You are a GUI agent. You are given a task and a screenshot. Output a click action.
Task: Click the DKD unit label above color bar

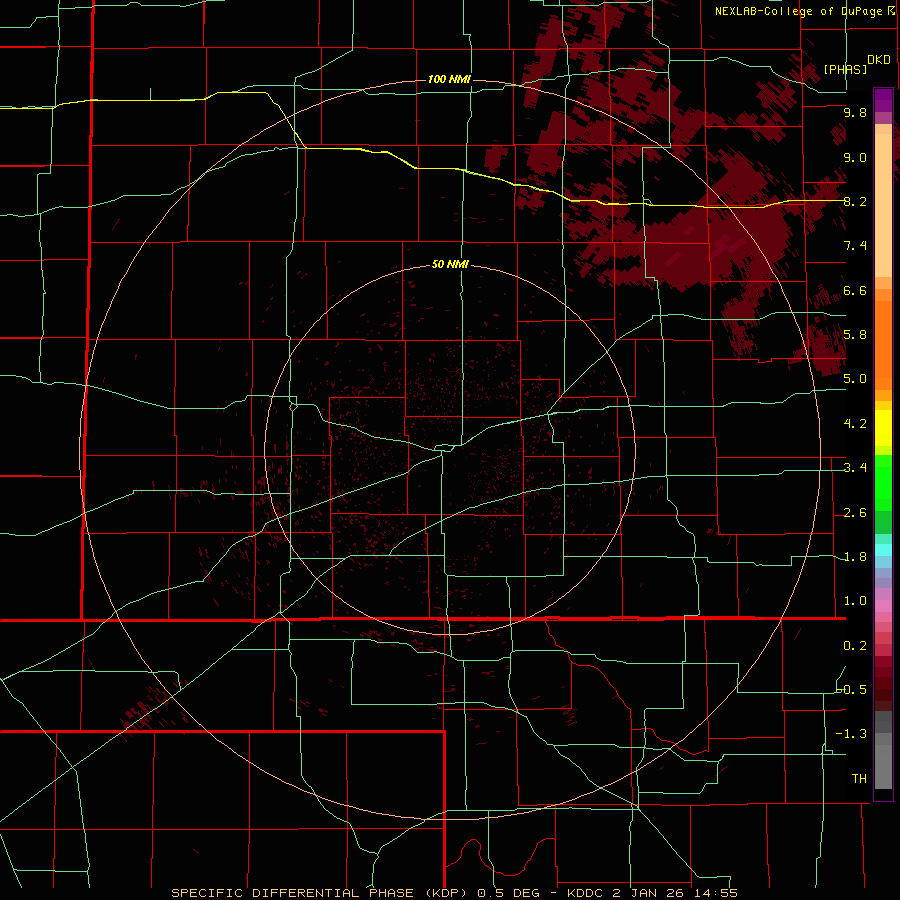click(878, 60)
